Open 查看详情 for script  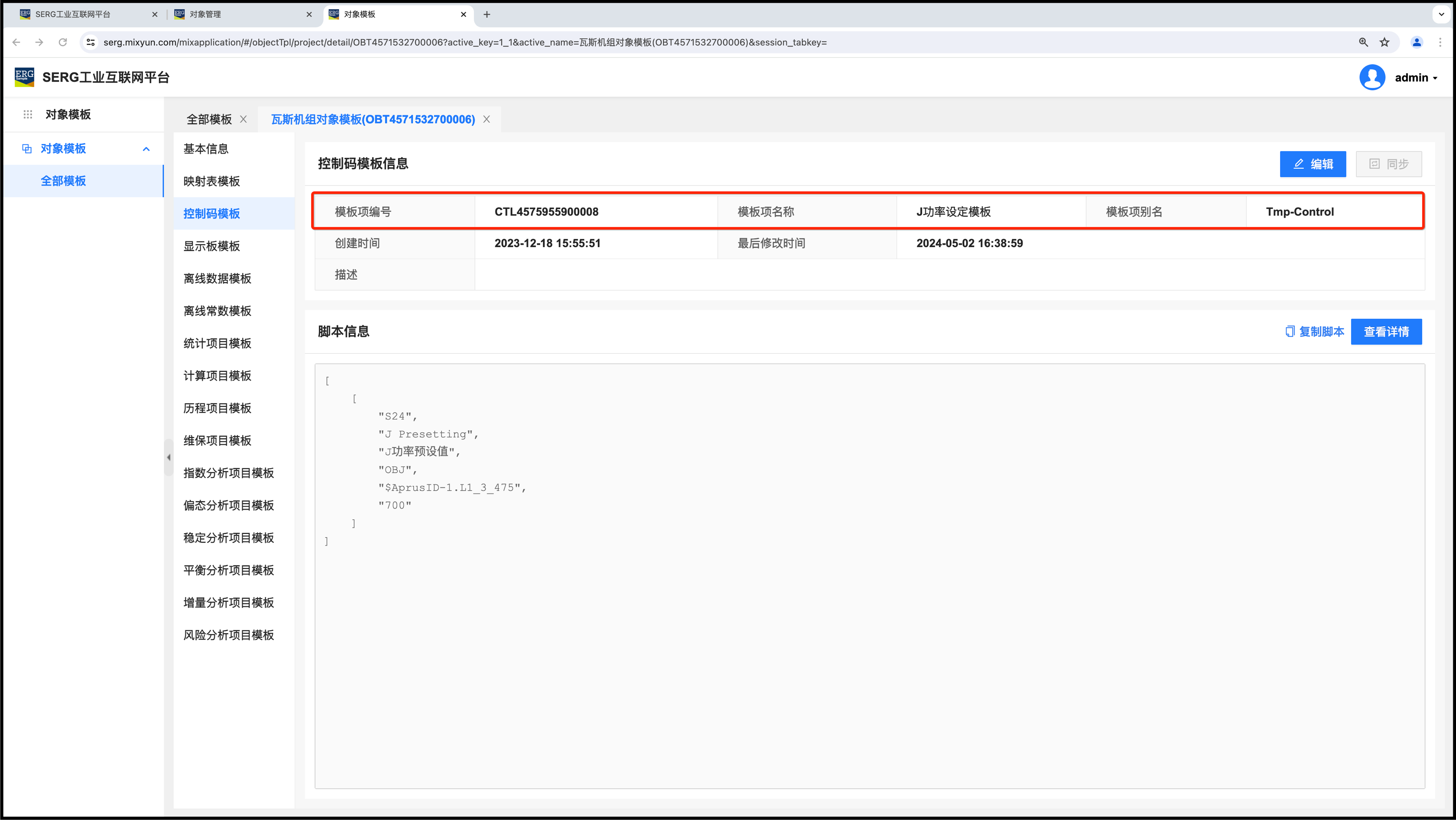[x=1386, y=332]
